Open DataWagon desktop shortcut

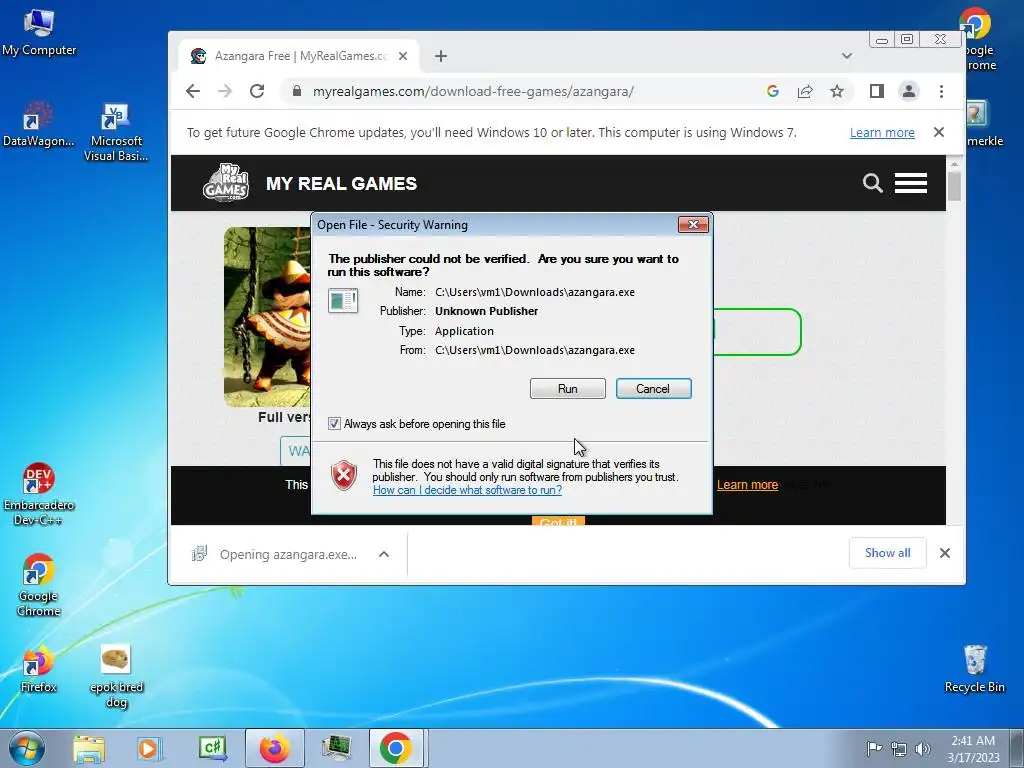click(39, 123)
